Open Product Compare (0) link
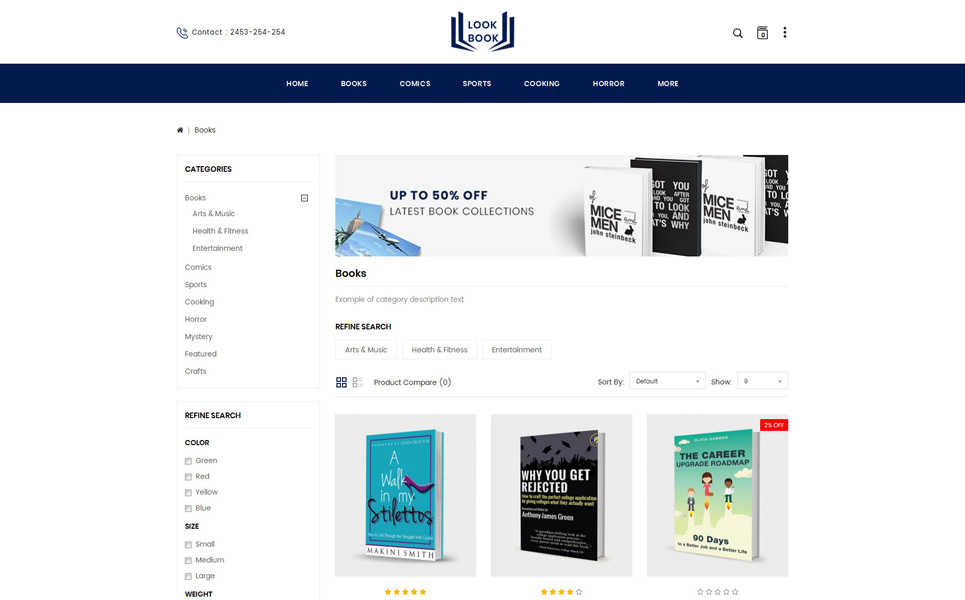Image resolution: width=965 pixels, height=600 pixels. (x=412, y=382)
